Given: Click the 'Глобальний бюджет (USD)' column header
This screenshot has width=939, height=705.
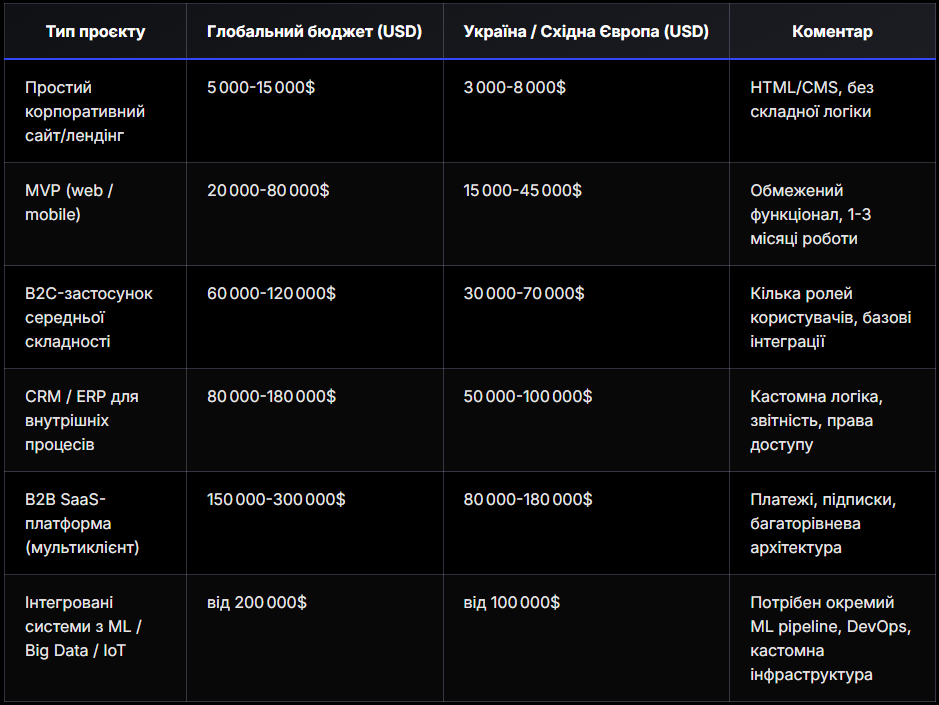Looking at the screenshot, I should [314, 31].
